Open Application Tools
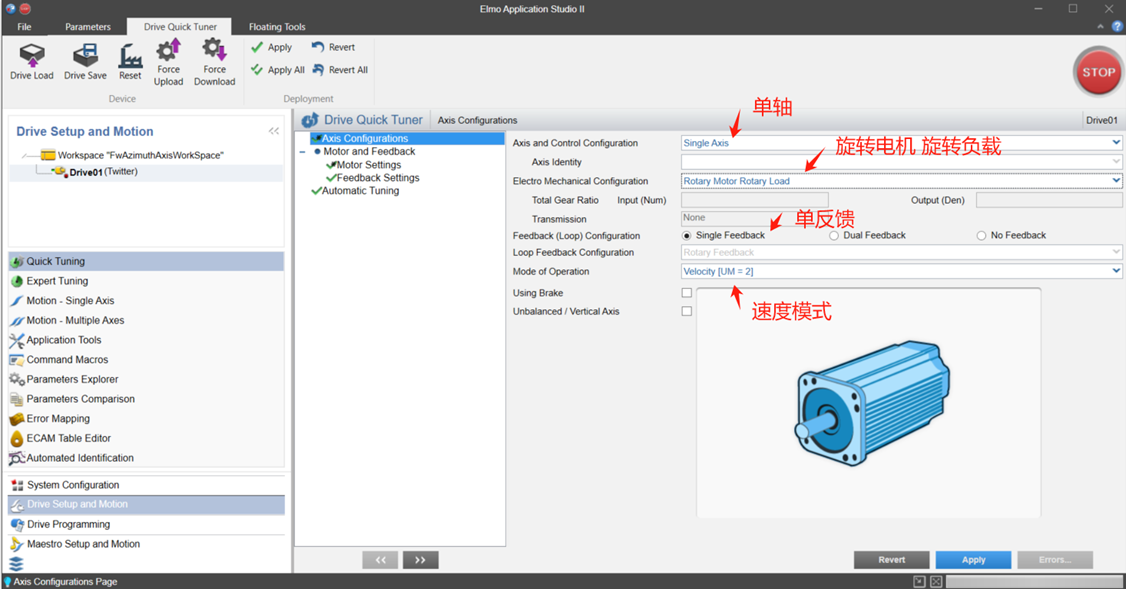 pyautogui.click(x=146, y=340)
